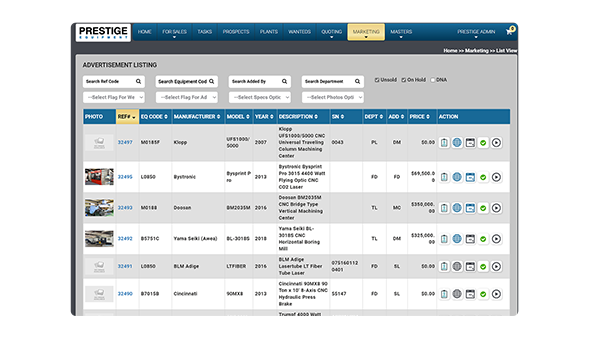Click the clipboard icon in row 32490

click(x=444, y=294)
